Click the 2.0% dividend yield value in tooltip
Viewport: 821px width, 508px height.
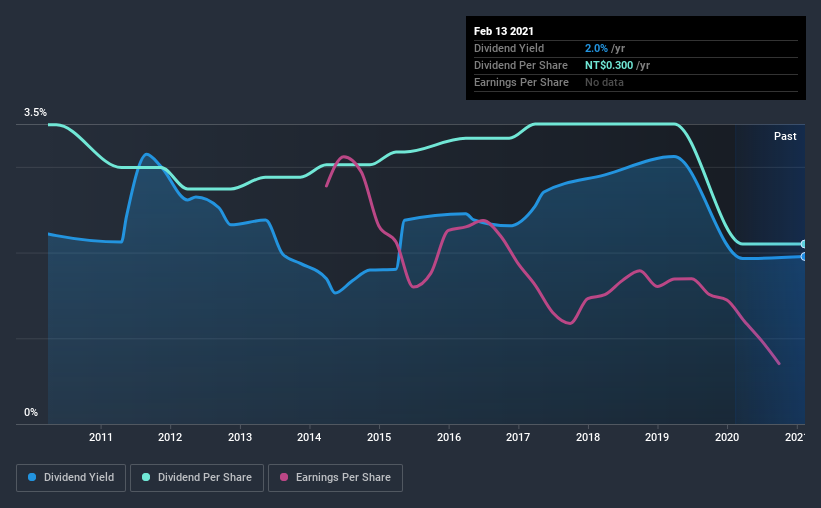596,48
